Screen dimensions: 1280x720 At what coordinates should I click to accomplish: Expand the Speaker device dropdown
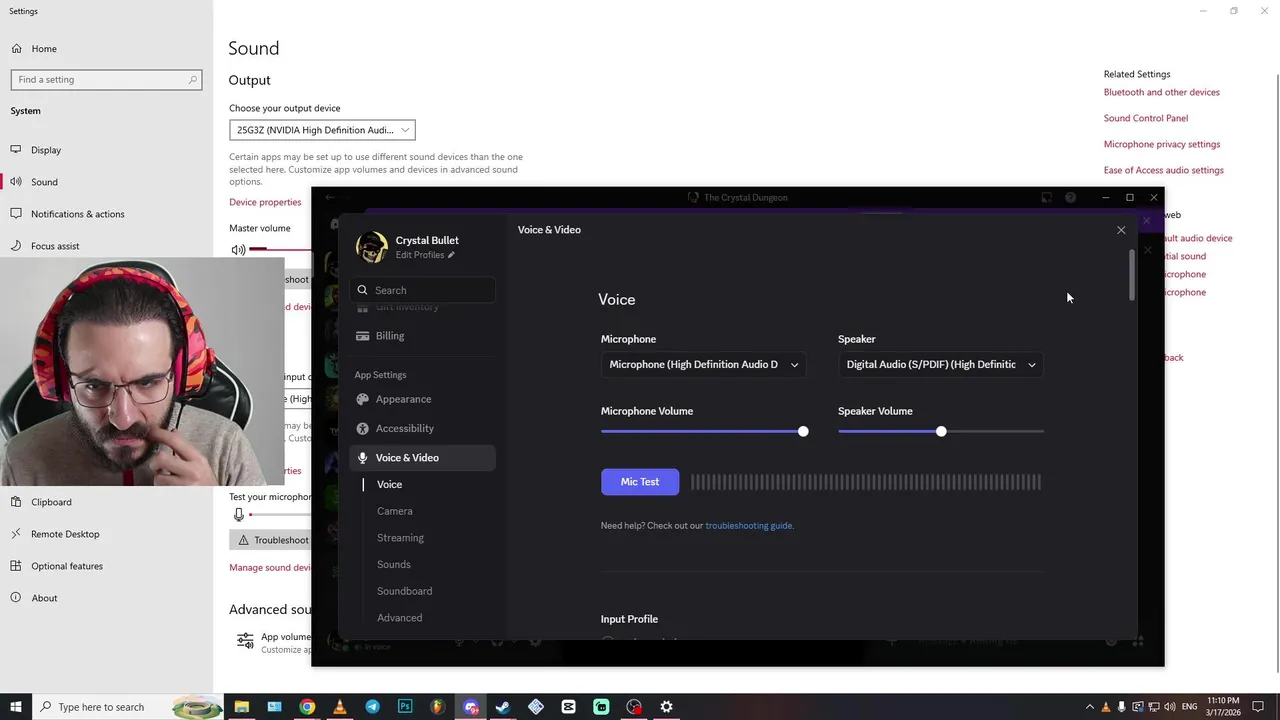[x=941, y=365]
